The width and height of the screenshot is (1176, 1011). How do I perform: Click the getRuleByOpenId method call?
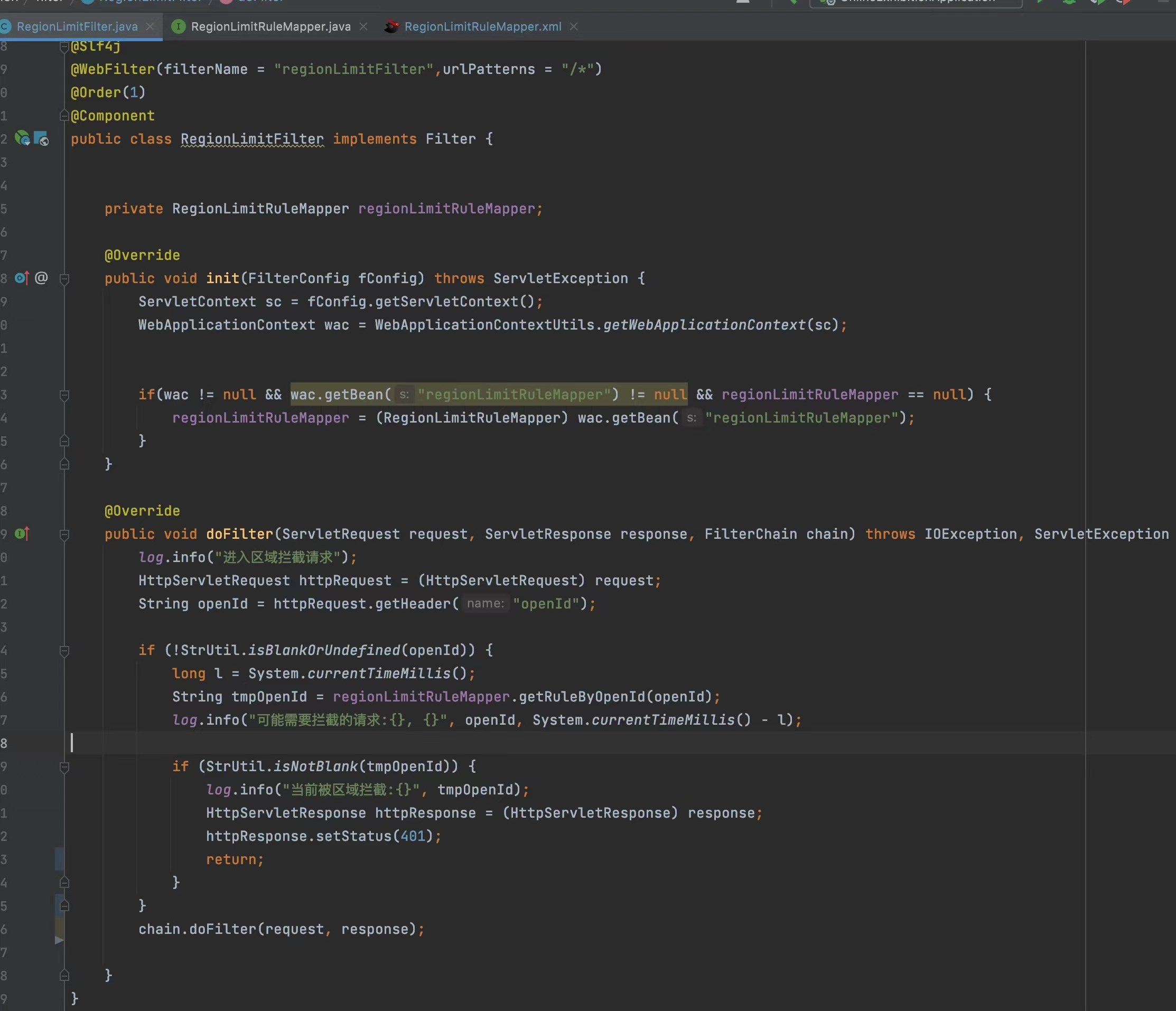click(x=582, y=697)
